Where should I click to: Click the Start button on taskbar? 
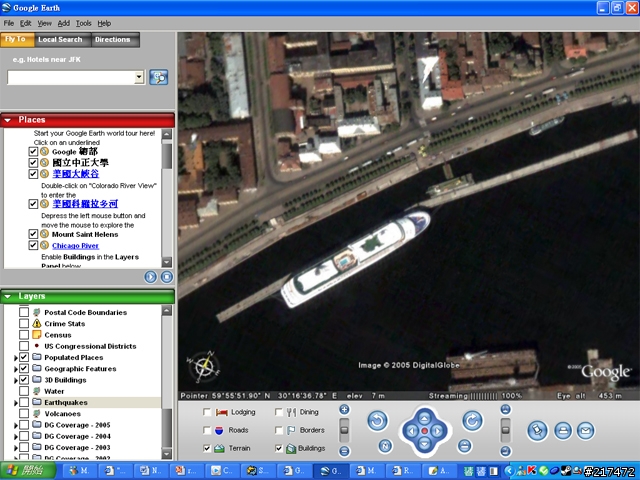[x=28, y=470]
